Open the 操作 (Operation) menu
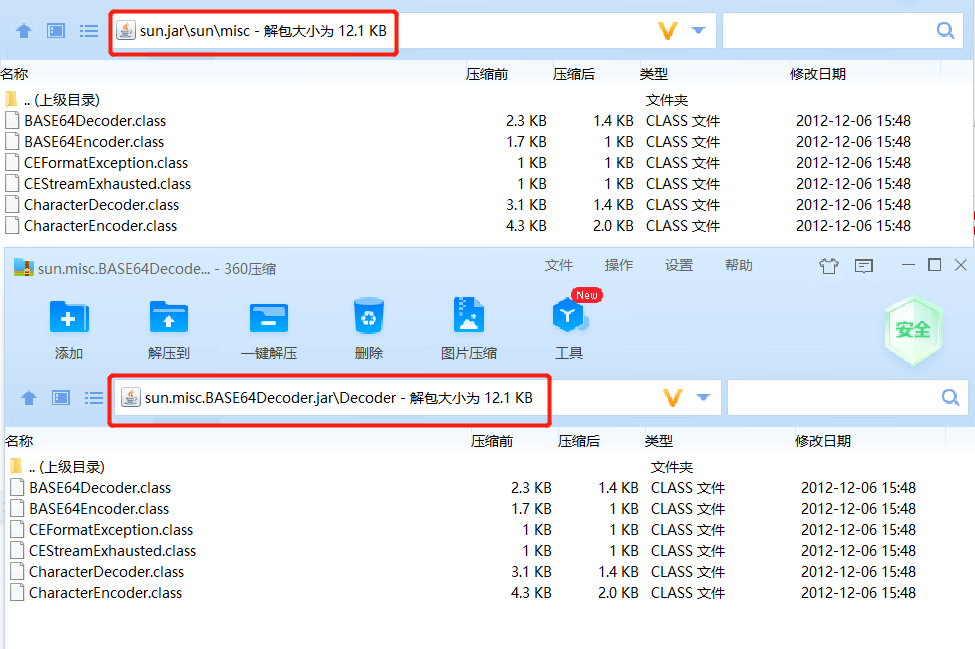Viewport: 975px width, 649px height. (619, 265)
